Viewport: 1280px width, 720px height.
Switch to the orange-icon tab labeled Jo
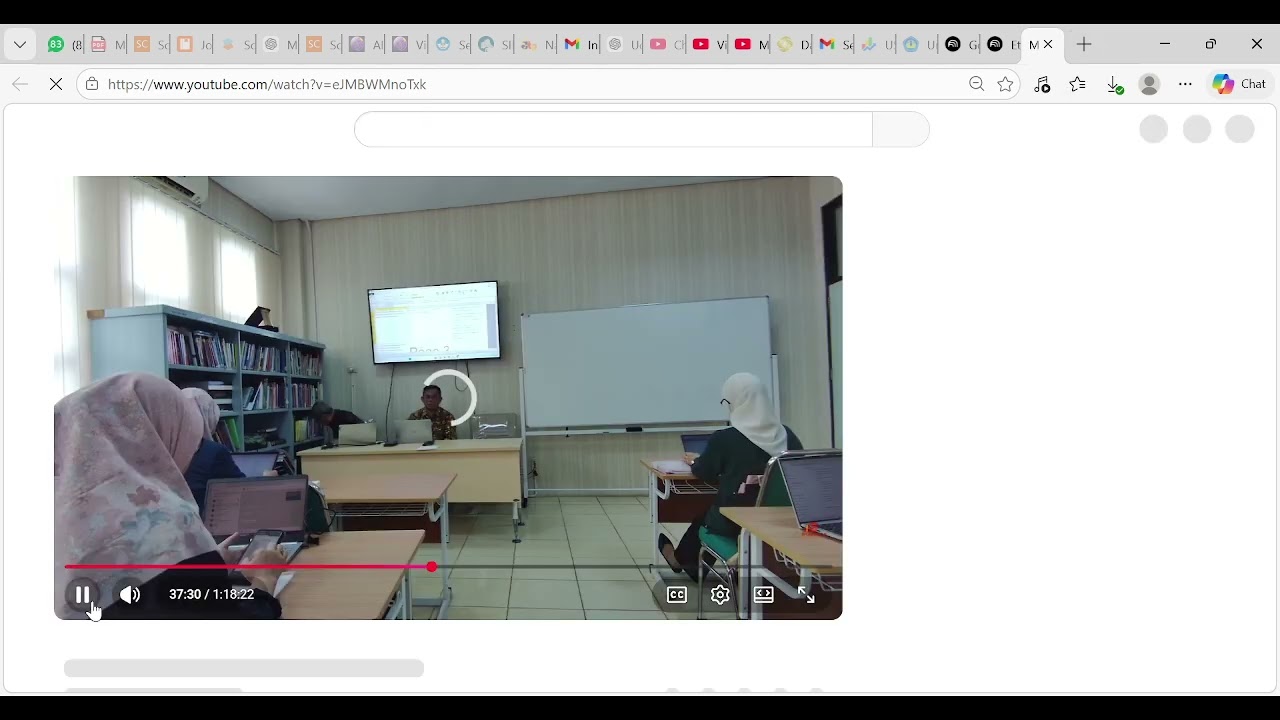pos(194,44)
